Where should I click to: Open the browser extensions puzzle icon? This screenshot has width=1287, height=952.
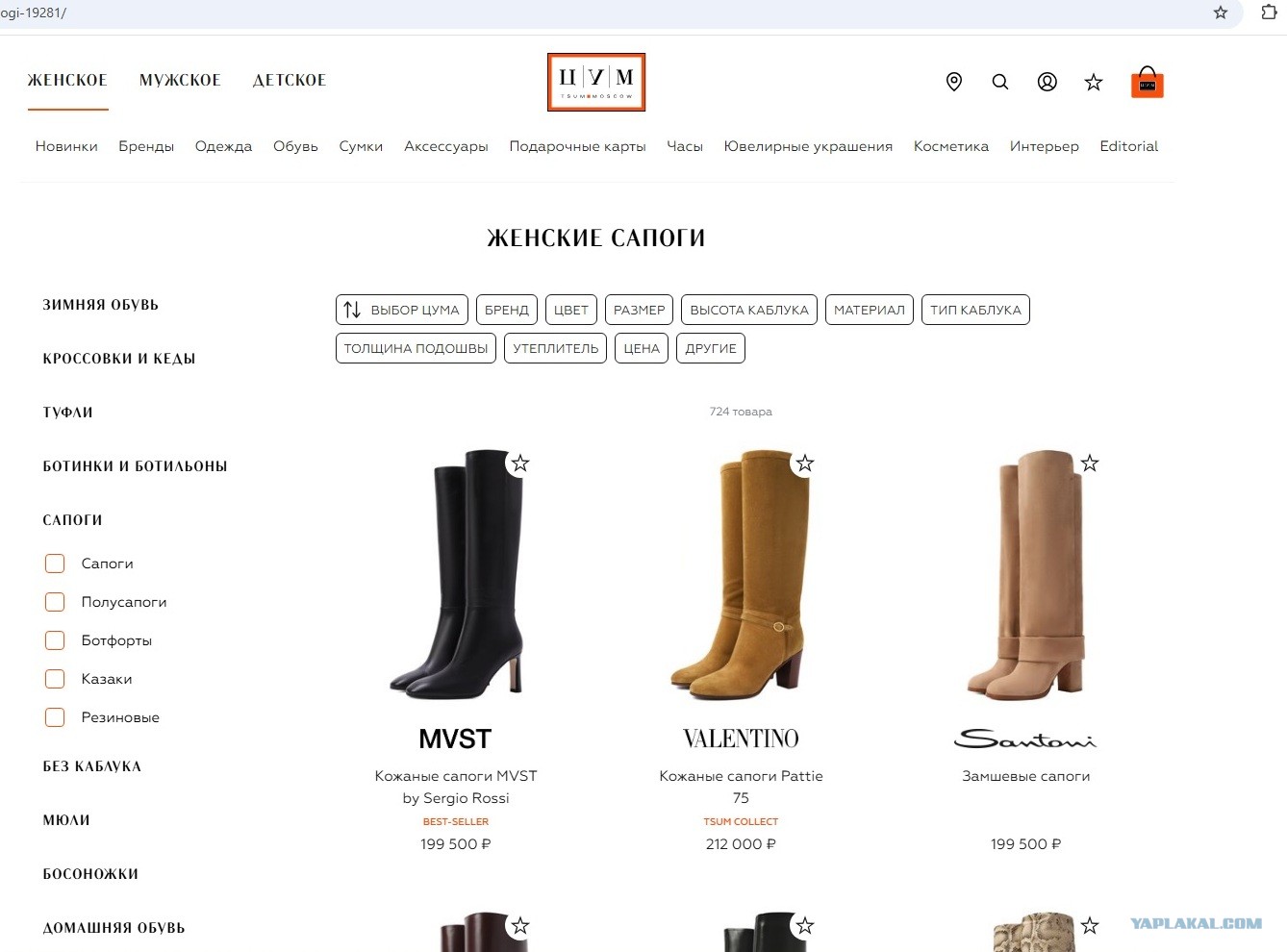click(x=1269, y=13)
